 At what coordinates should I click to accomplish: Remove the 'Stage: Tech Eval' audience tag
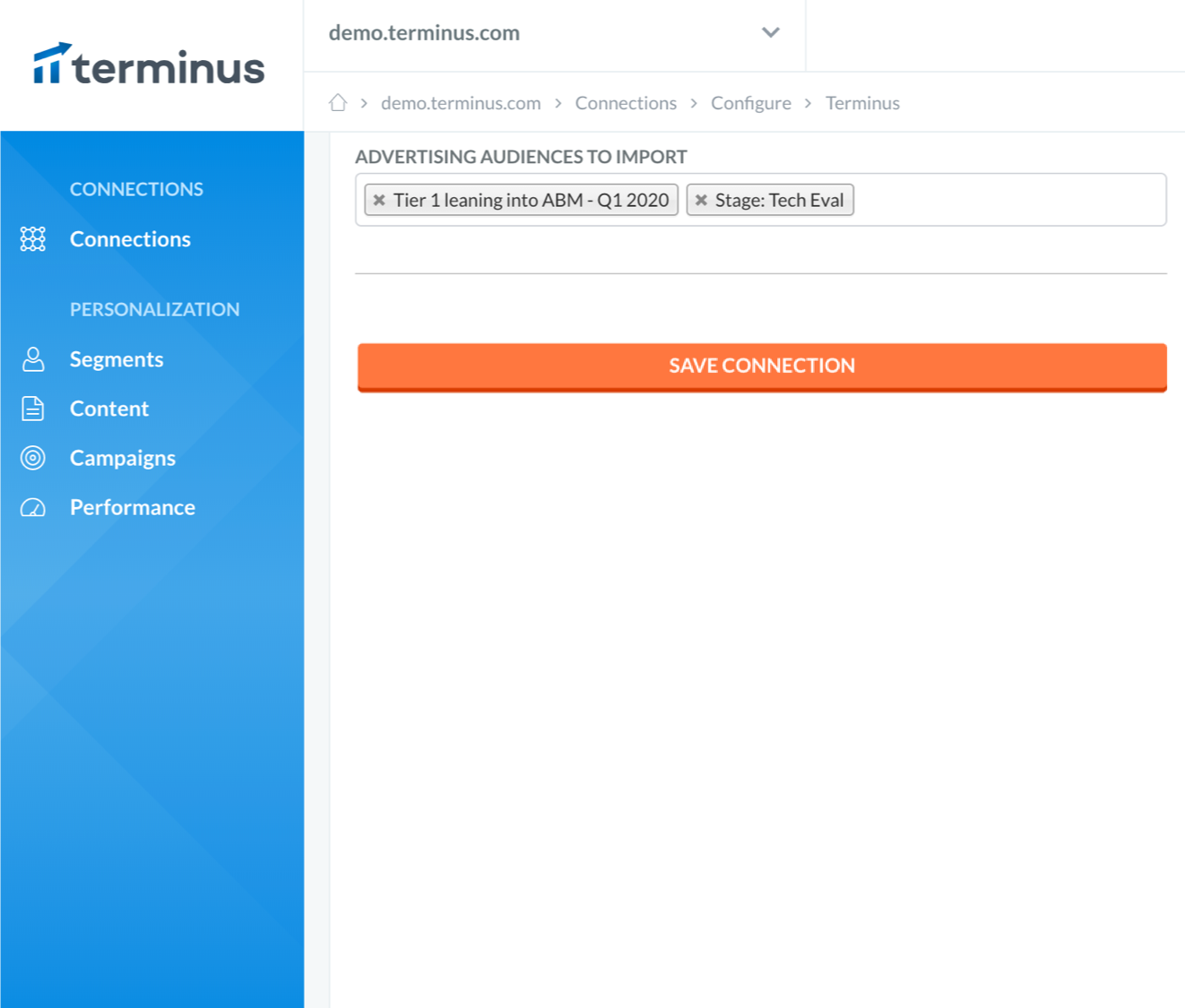[701, 200]
